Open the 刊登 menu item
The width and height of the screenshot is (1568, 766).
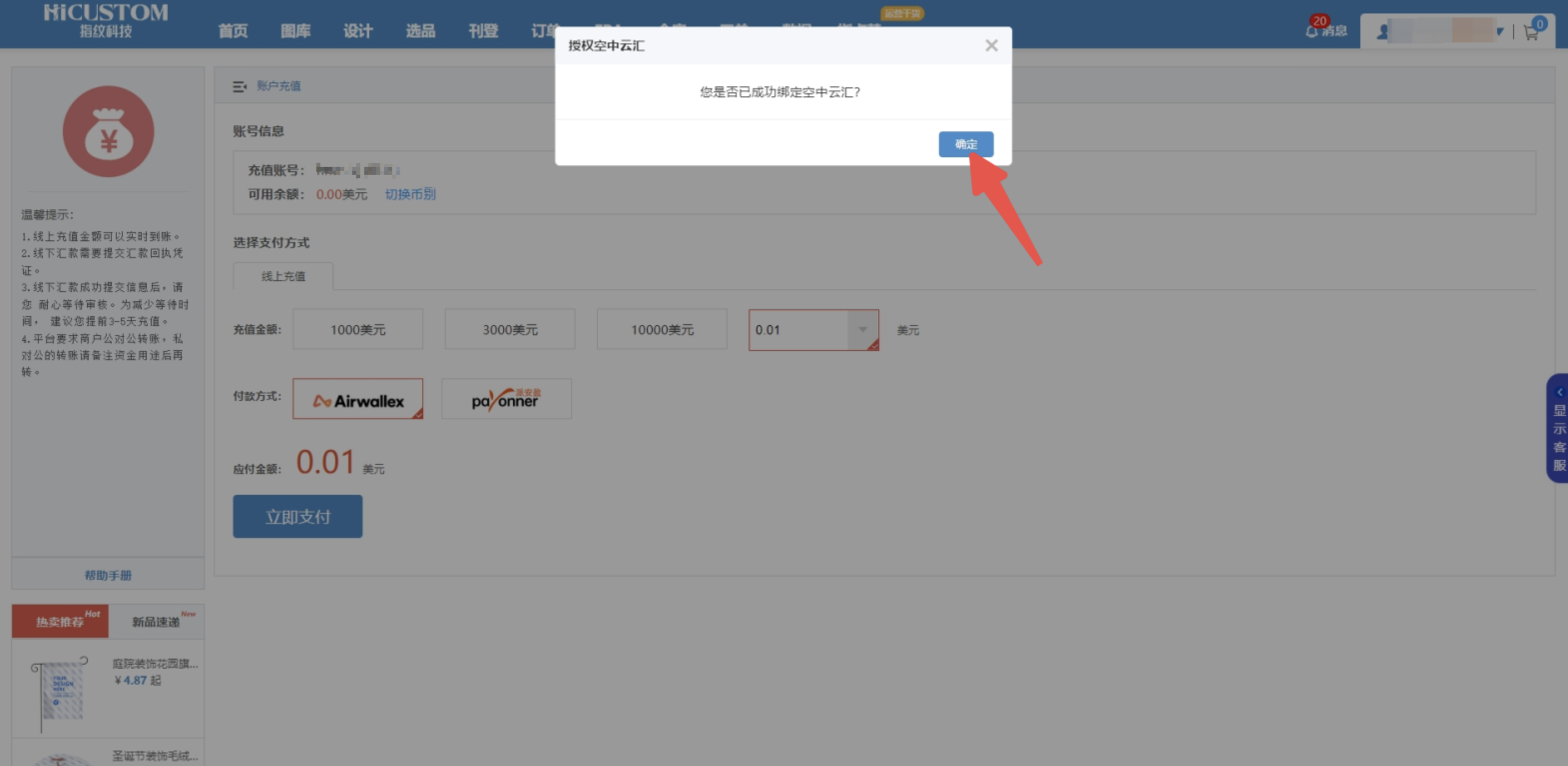tap(483, 31)
